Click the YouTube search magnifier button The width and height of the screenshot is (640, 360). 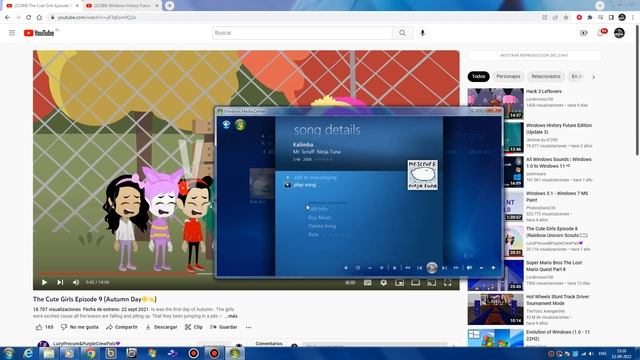[x=402, y=33]
